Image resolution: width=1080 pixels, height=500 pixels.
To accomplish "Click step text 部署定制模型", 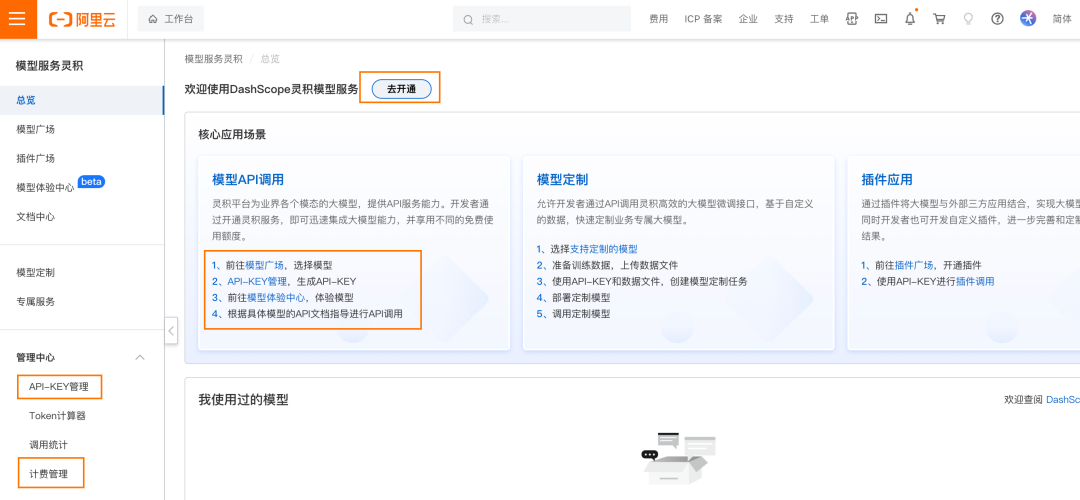I will [581, 298].
